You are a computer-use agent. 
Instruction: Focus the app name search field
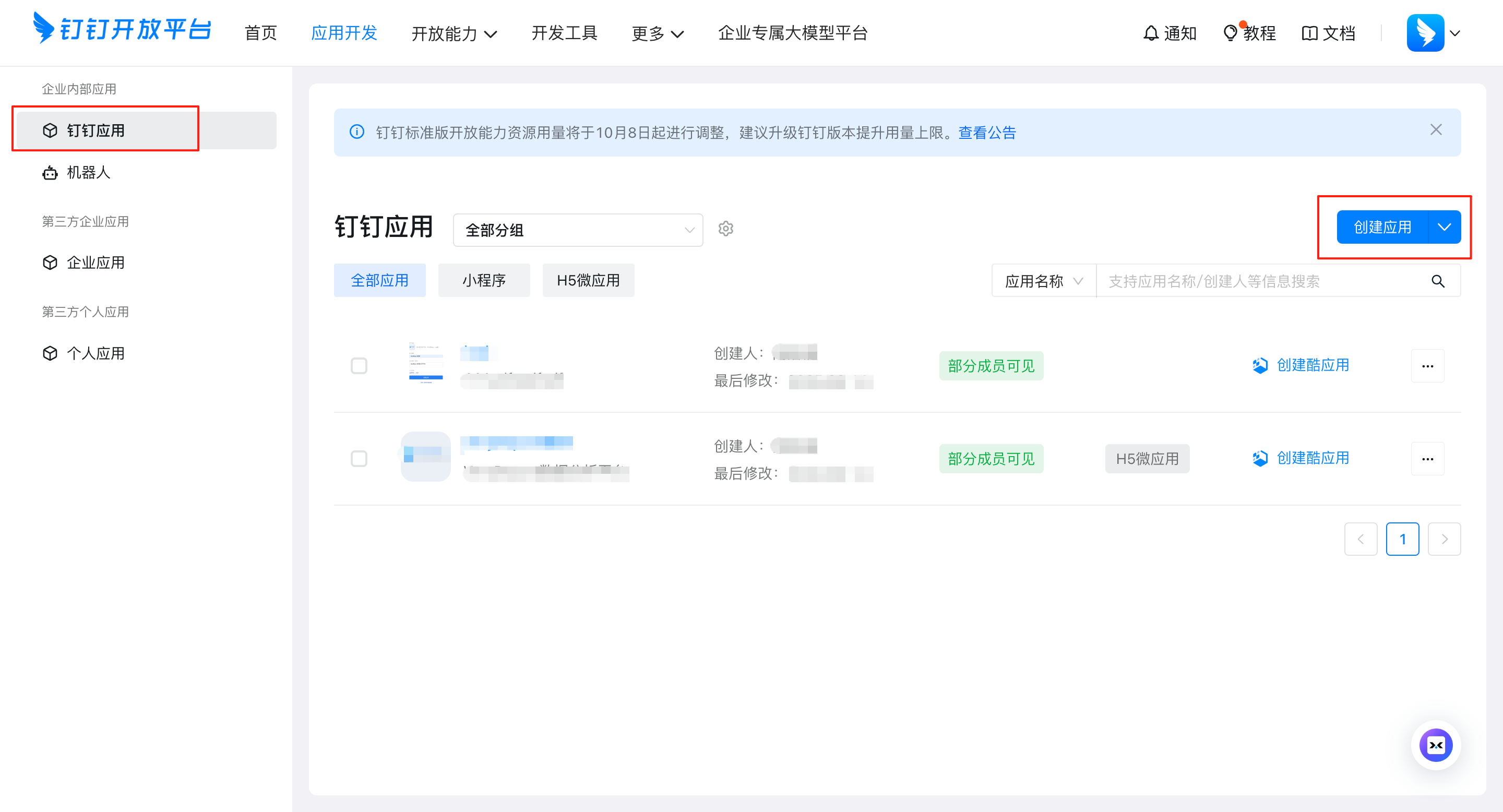click(1260, 281)
